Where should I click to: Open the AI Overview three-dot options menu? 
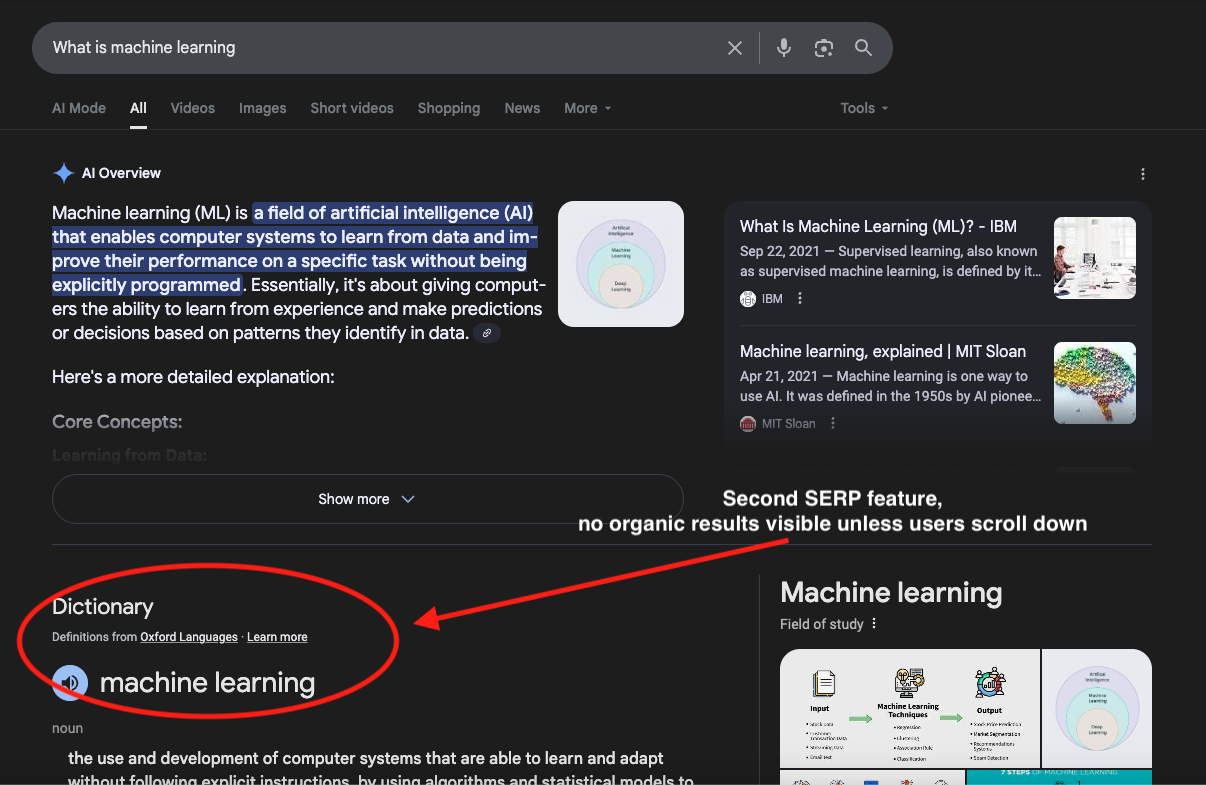(1143, 173)
